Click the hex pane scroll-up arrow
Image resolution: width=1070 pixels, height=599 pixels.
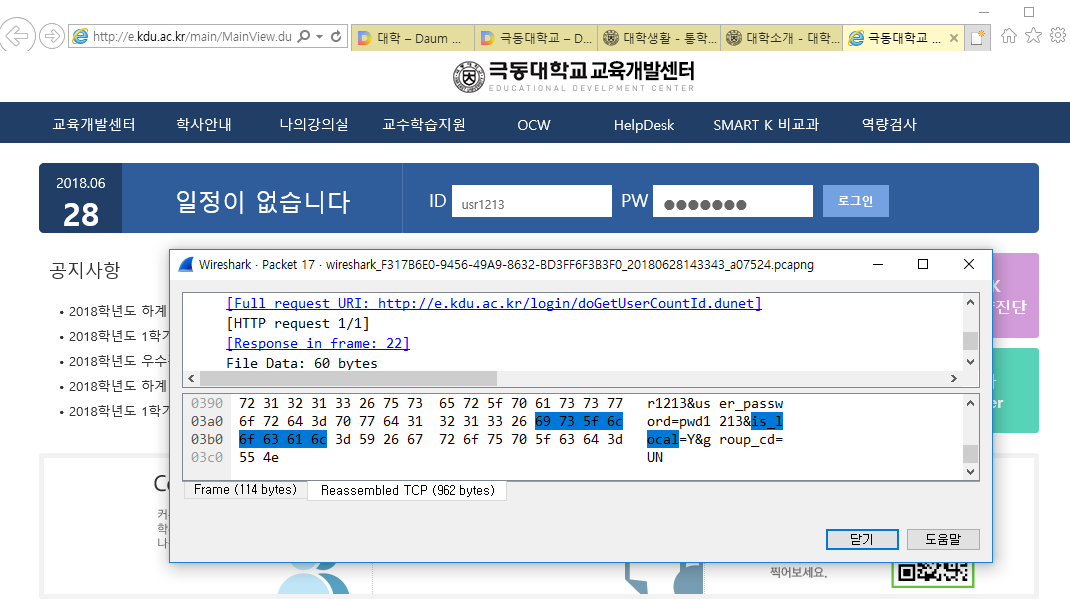[x=970, y=403]
